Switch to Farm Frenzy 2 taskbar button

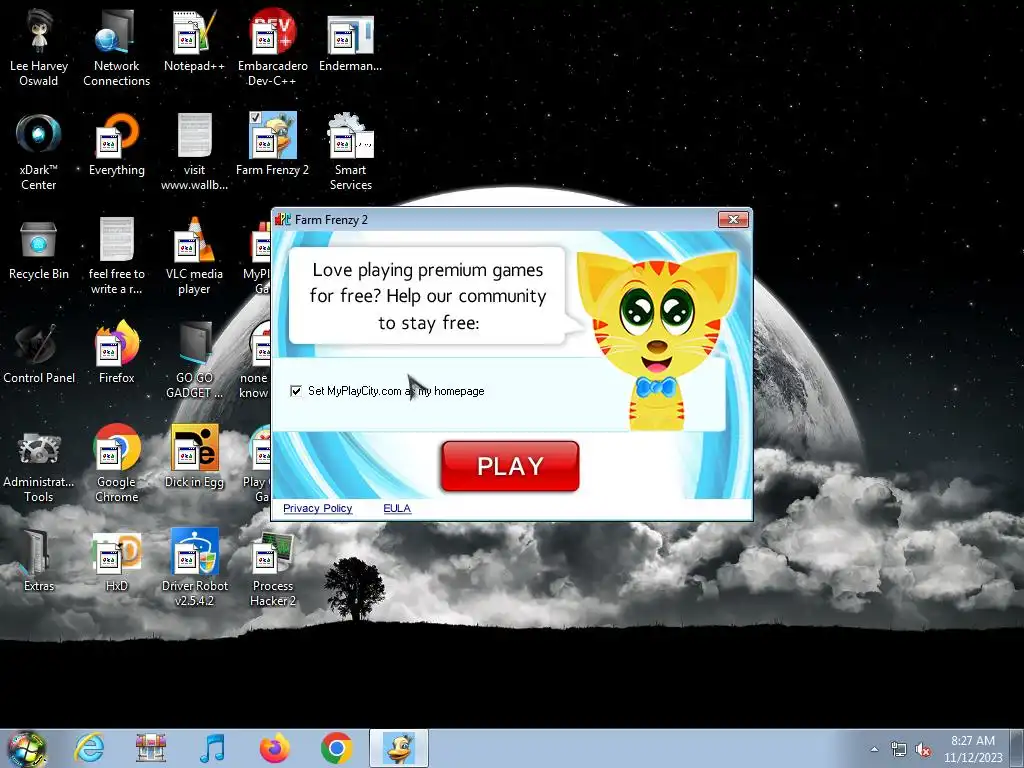399,748
